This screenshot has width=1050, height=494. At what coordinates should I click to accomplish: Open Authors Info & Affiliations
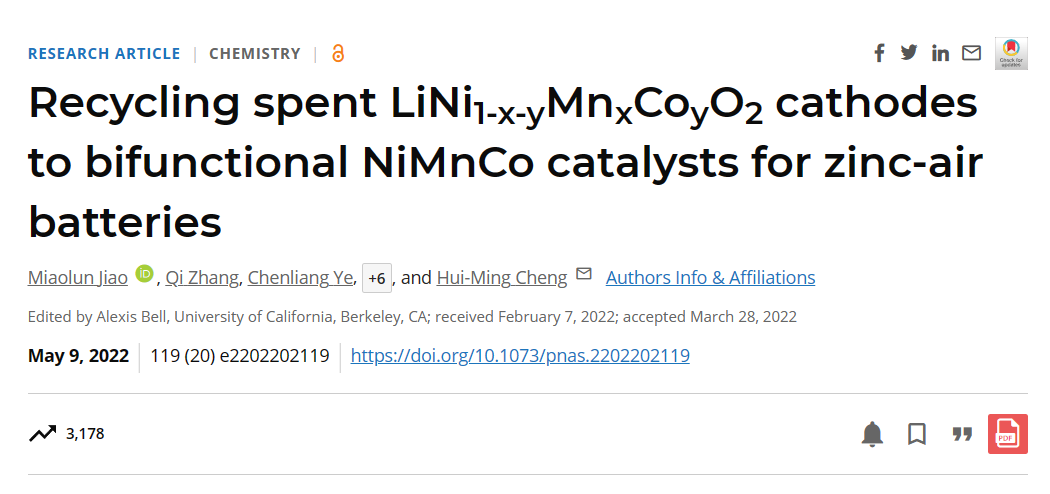(x=710, y=278)
